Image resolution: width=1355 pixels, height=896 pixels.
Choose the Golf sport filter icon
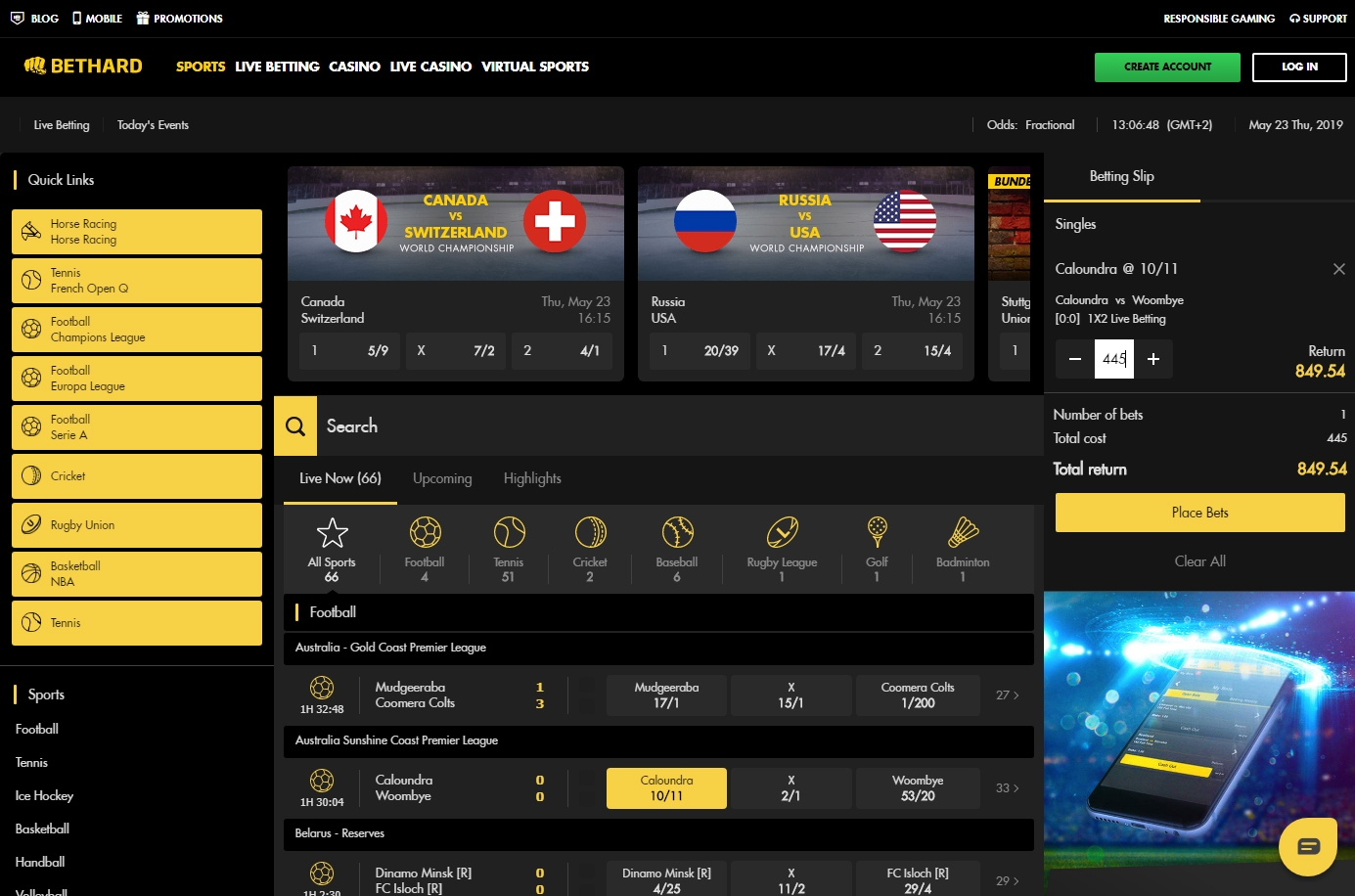pyautogui.click(x=877, y=533)
